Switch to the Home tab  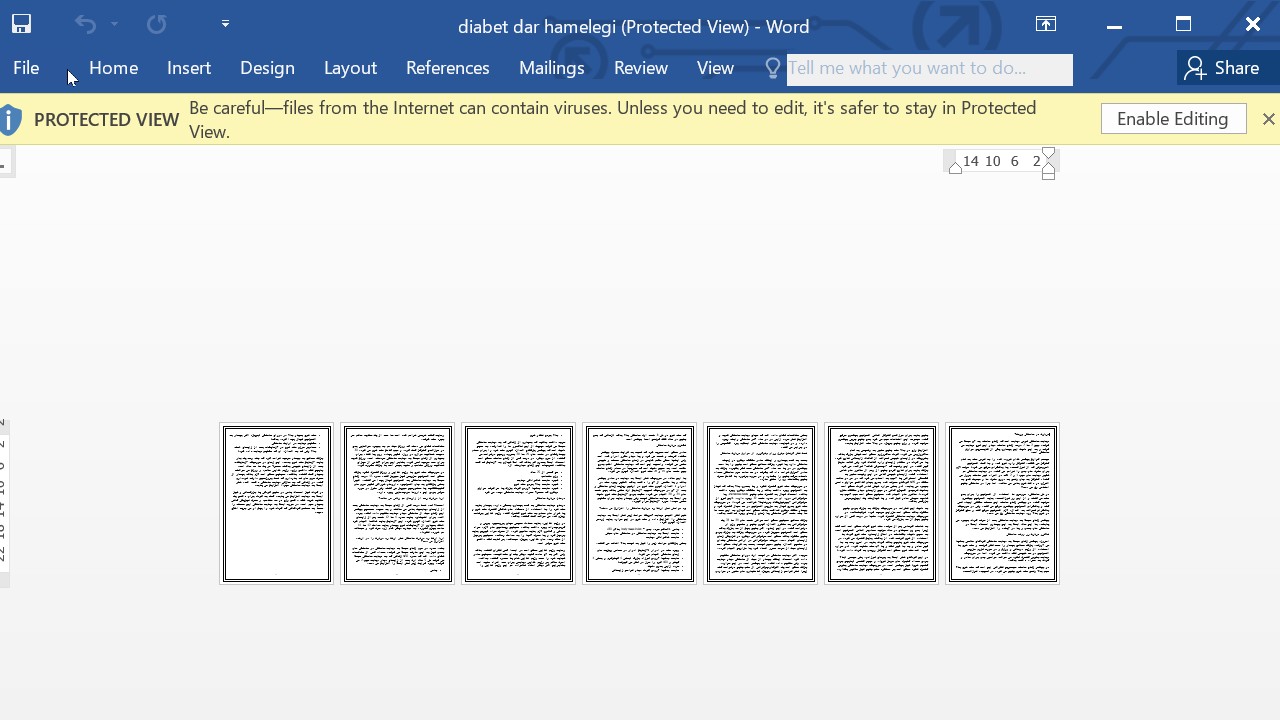pos(113,68)
